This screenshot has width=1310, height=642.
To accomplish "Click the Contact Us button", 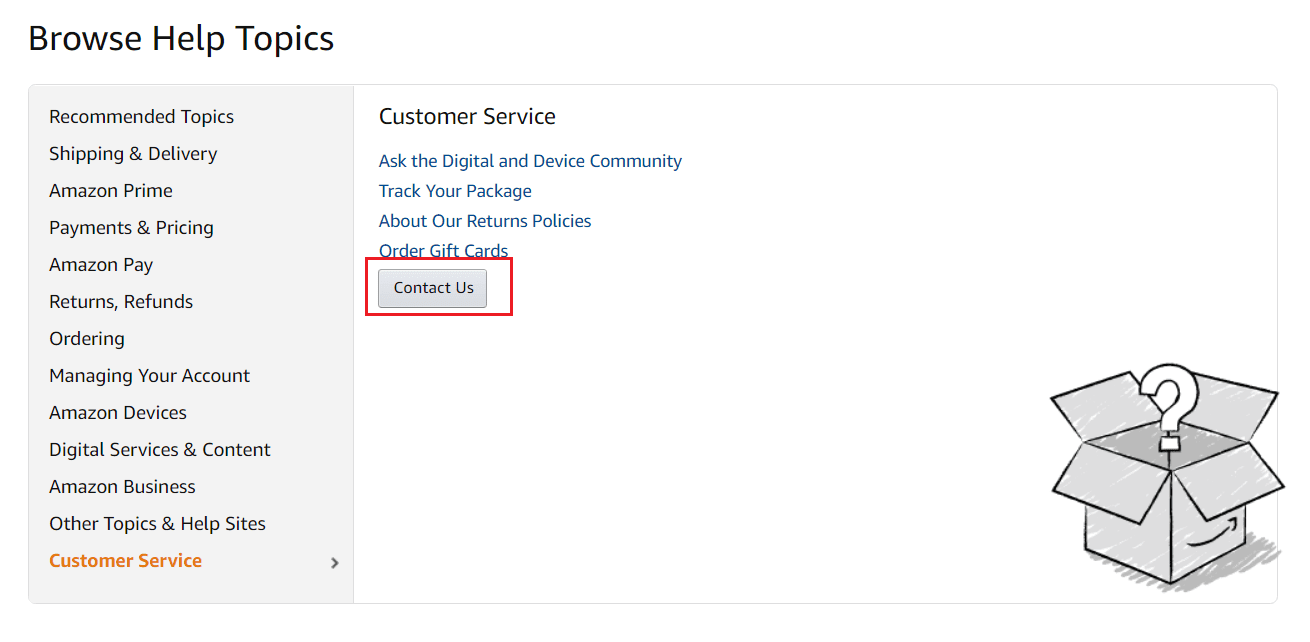I will tap(433, 288).
